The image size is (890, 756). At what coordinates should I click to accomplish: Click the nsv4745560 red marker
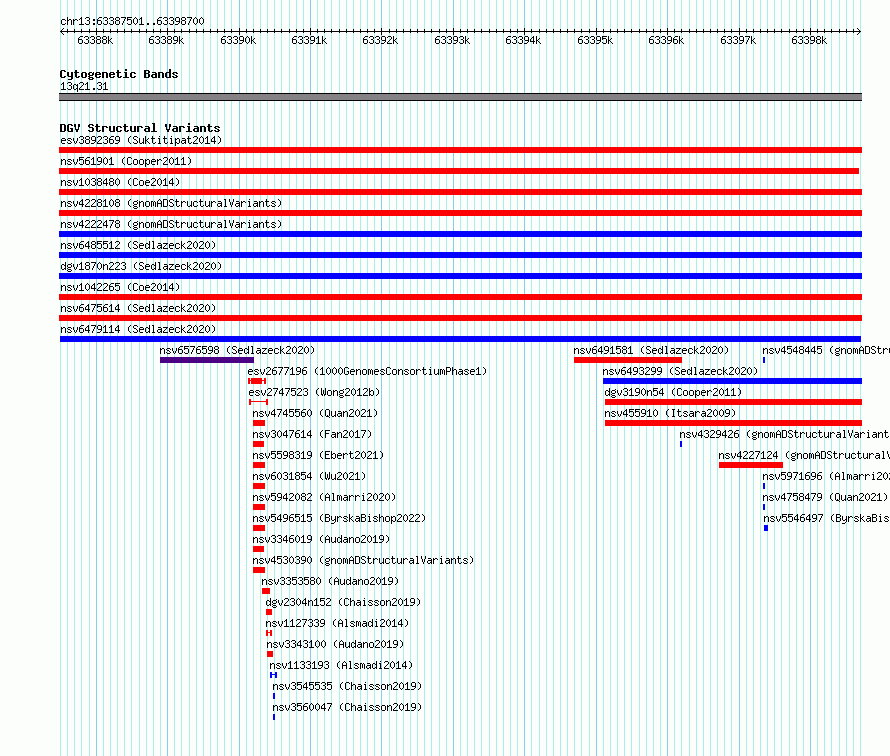tap(259, 423)
